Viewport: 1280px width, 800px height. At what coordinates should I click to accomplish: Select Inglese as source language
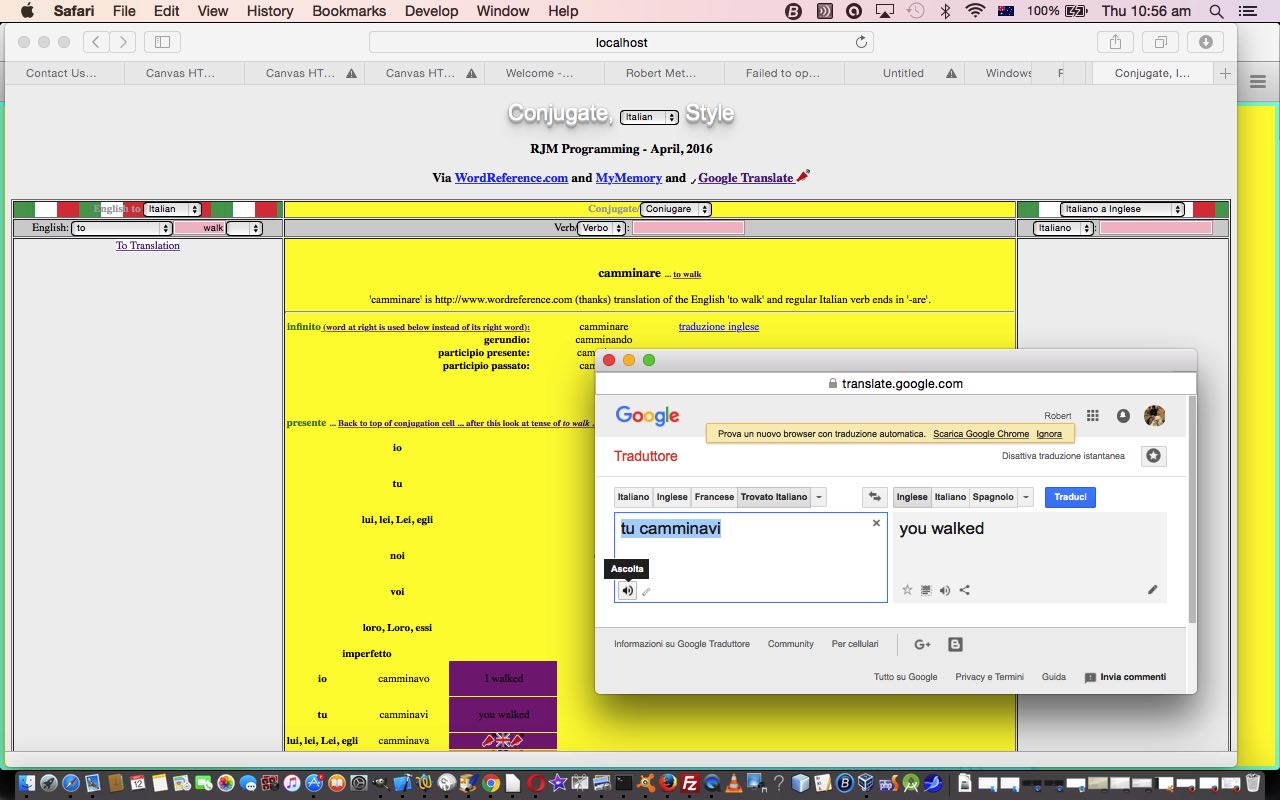(672, 497)
